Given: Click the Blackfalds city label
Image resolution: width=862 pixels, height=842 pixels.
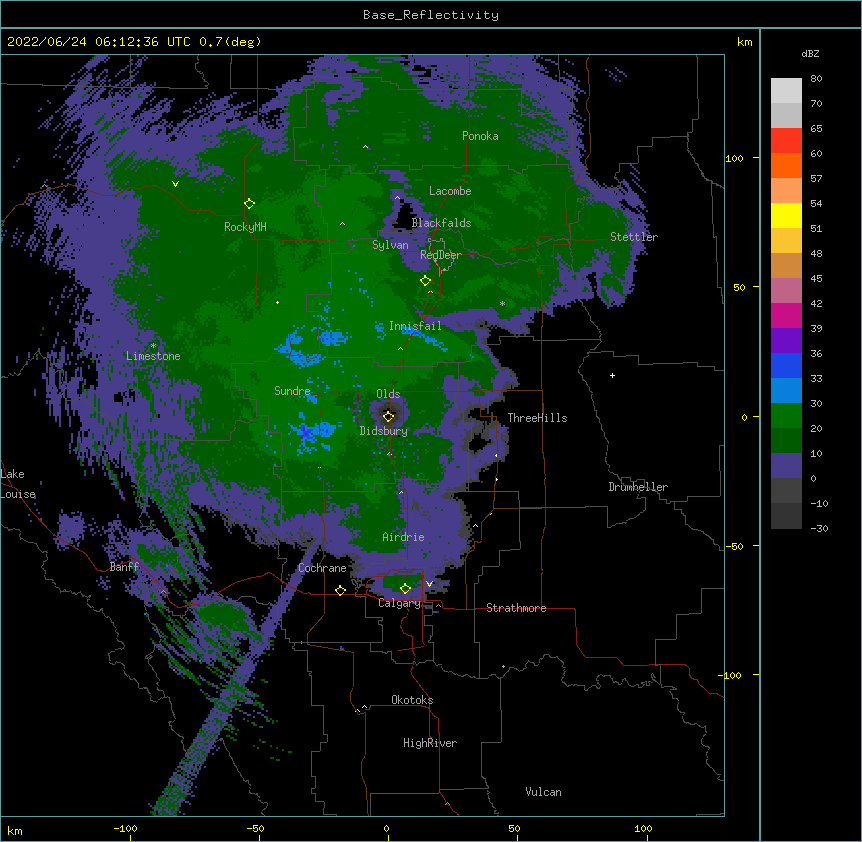Looking at the screenshot, I should tap(441, 223).
